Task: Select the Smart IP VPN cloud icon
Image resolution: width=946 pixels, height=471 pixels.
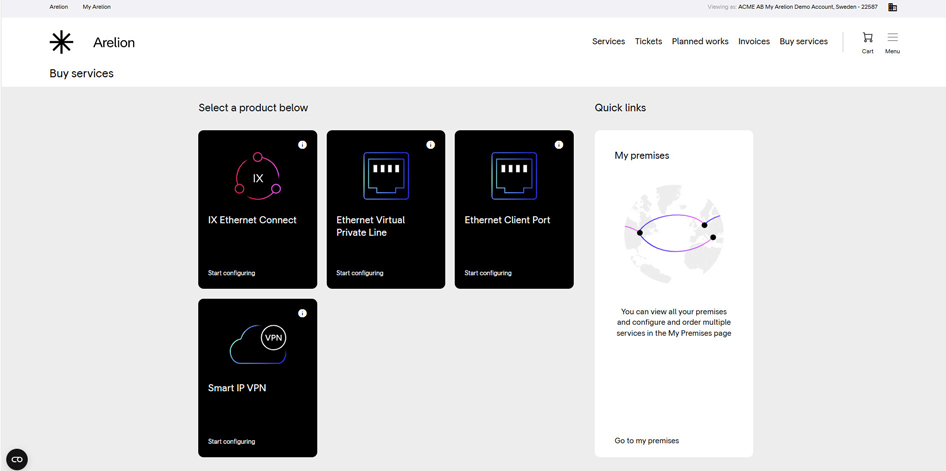Action: (258, 344)
